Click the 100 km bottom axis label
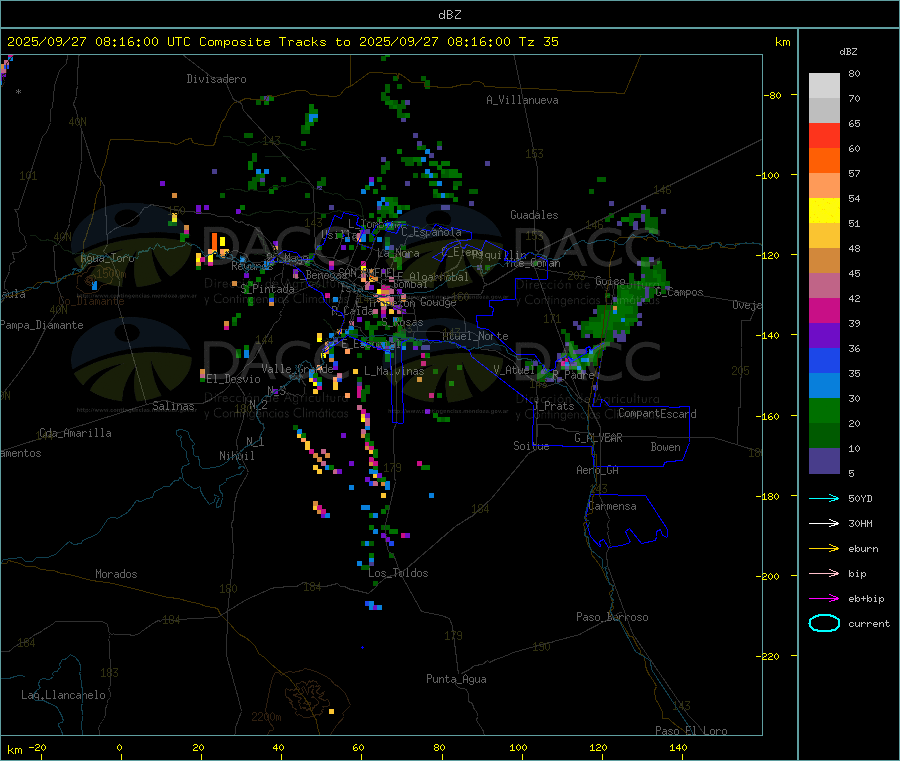Viewport: 900px width, 761px height. pos(518,747)
